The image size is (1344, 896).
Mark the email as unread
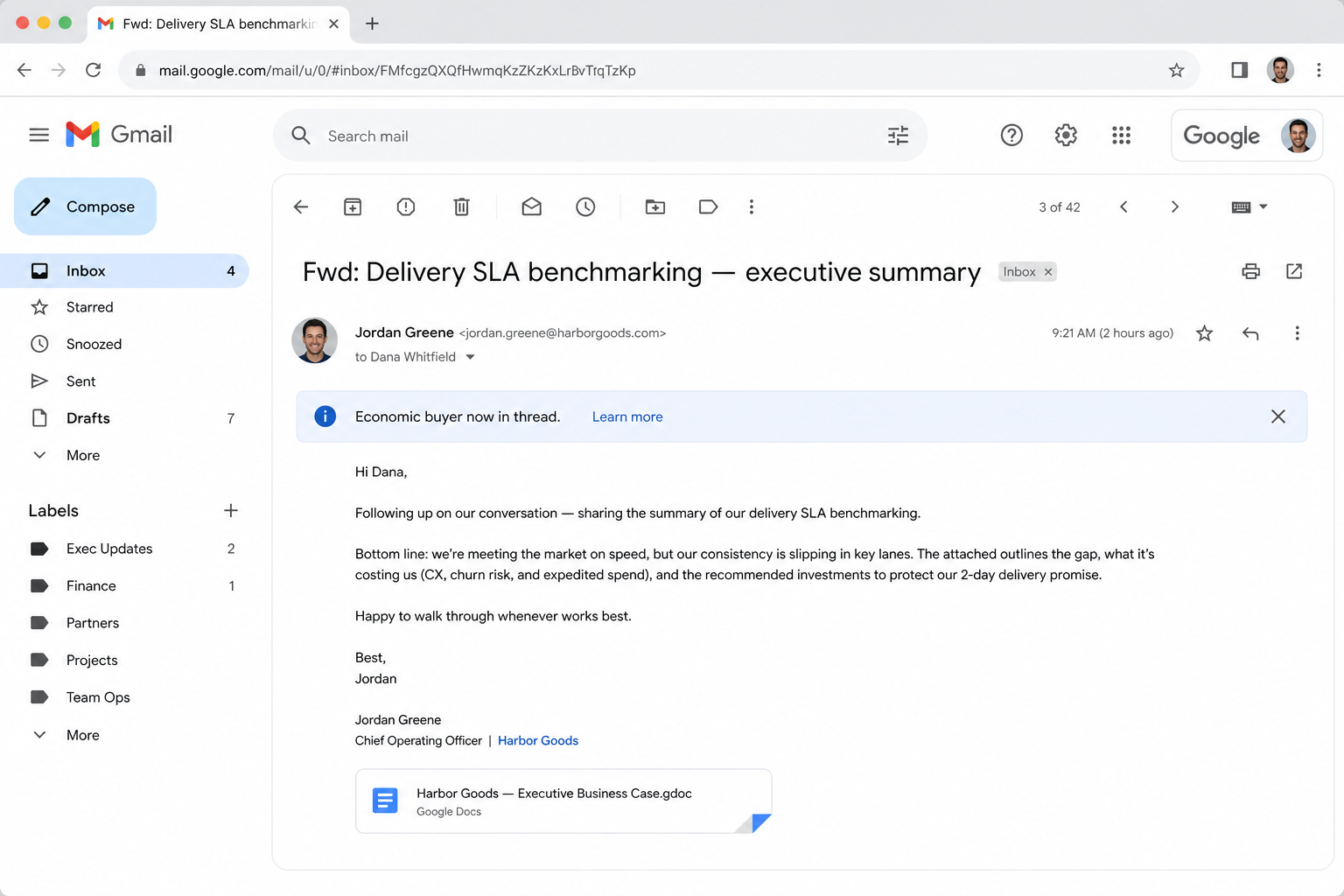tap(532, 207)
